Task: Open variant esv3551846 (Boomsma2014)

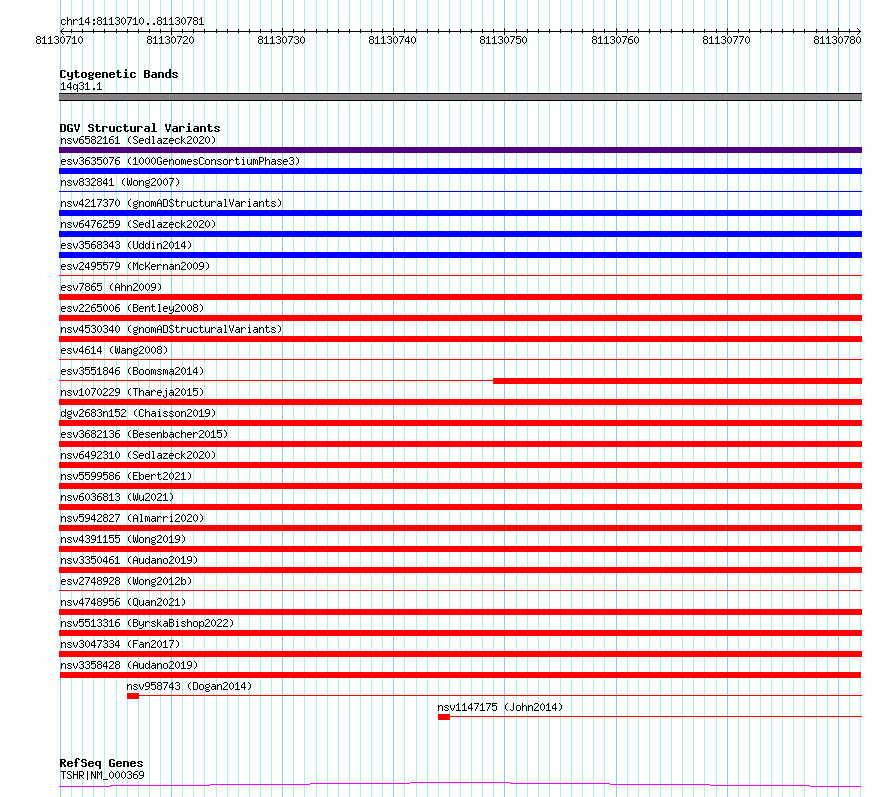Action: coord(132,371)
